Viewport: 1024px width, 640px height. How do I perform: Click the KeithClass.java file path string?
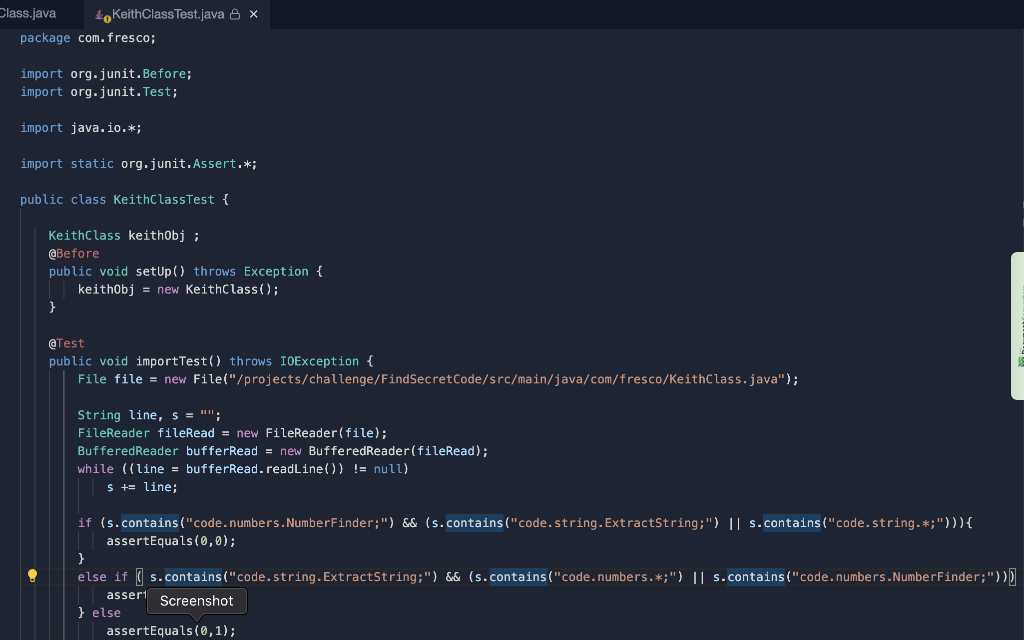click(507, 379)
